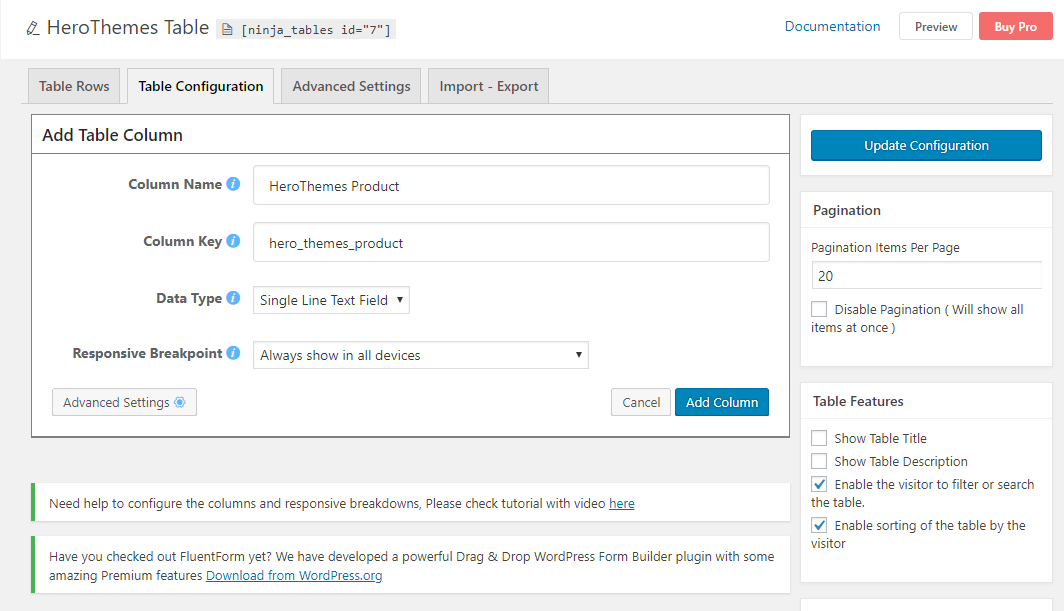This screenshot has height=611, width=1064.
Task: Open the Data Type dropdown
Action: pyautogui.click(x=331, y=300)
